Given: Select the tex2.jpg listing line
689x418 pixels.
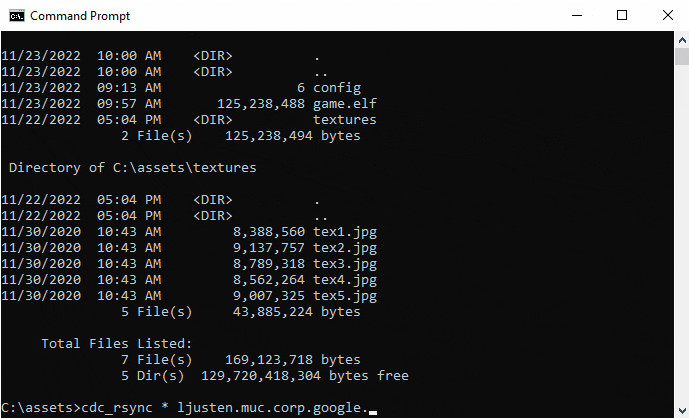Looking at the screenshot, I should point(190,248).
